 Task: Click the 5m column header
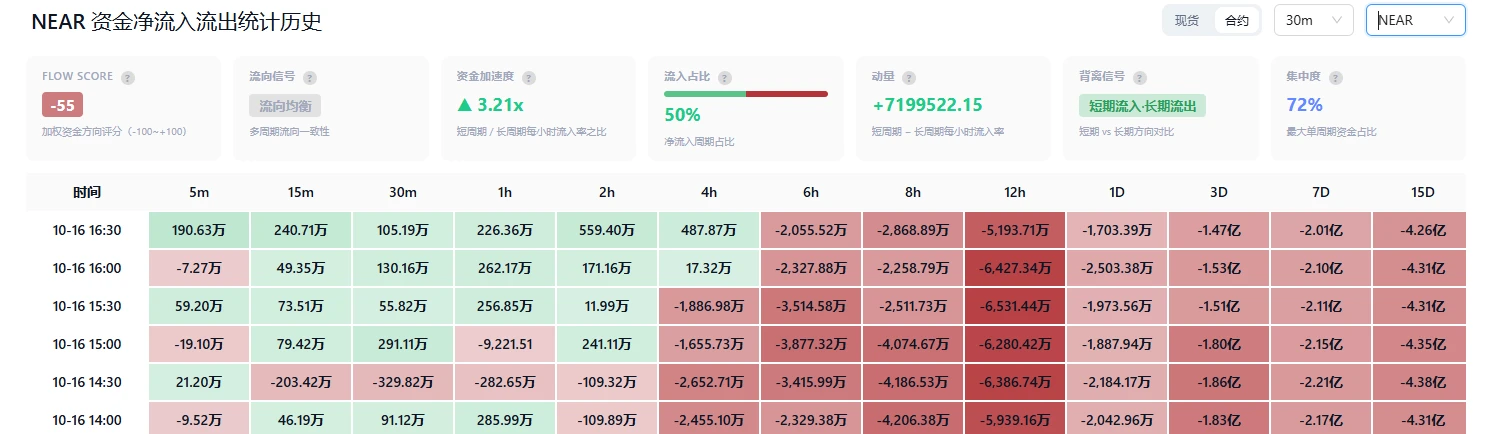(199, 192)
